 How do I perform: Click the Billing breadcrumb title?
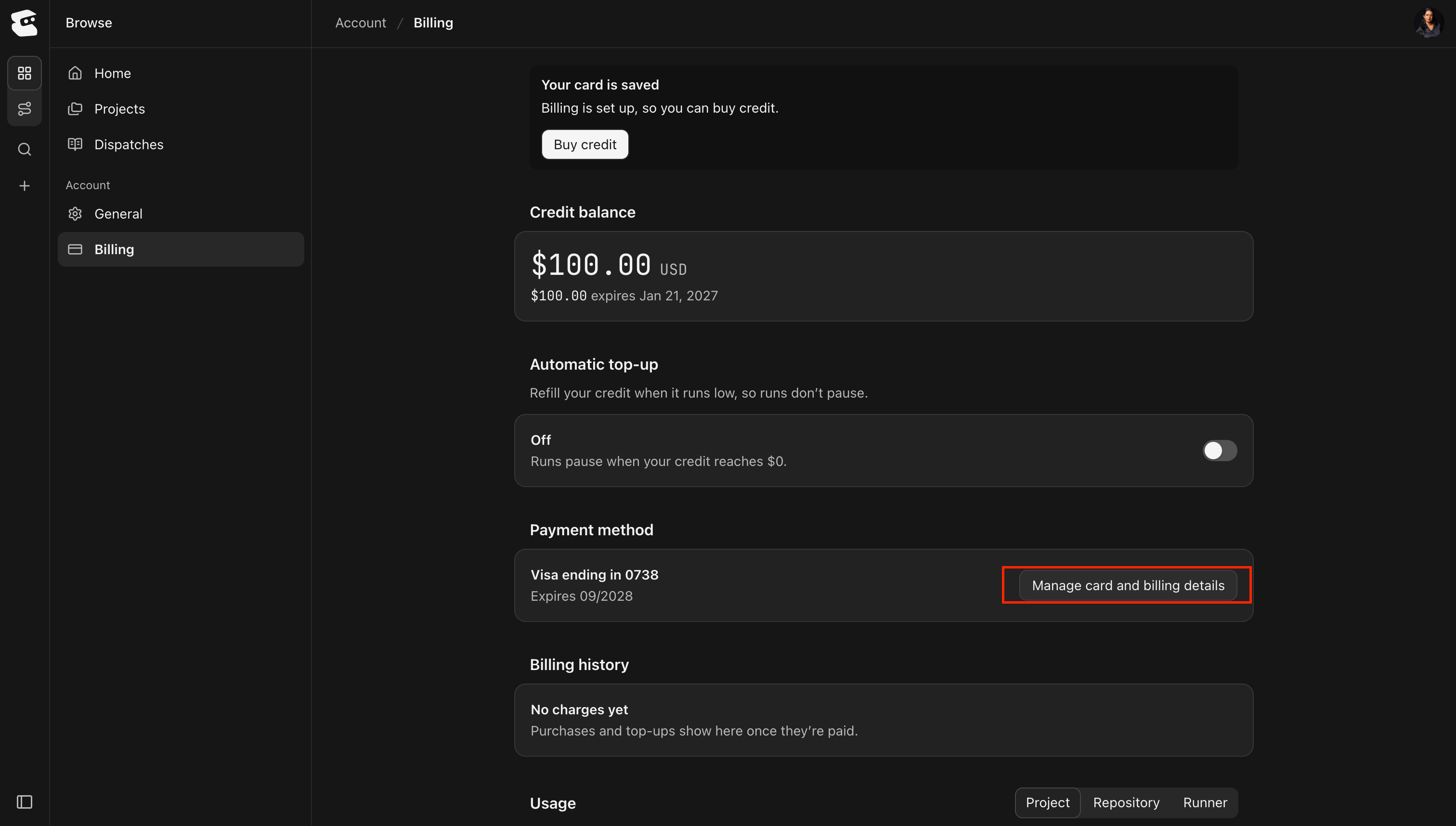(x=433, y=23)
